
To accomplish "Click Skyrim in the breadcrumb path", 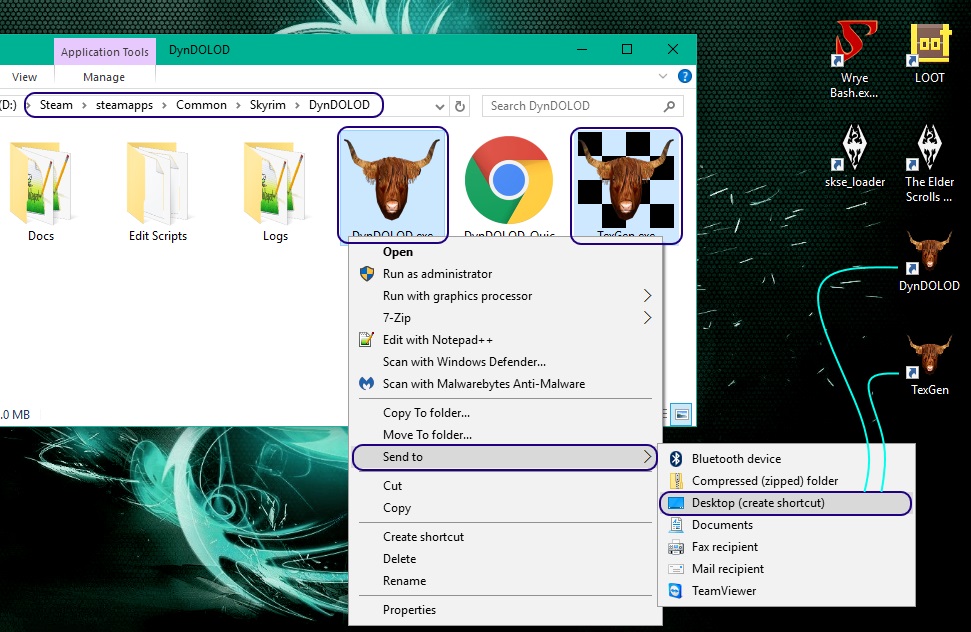I will (268, 105).
